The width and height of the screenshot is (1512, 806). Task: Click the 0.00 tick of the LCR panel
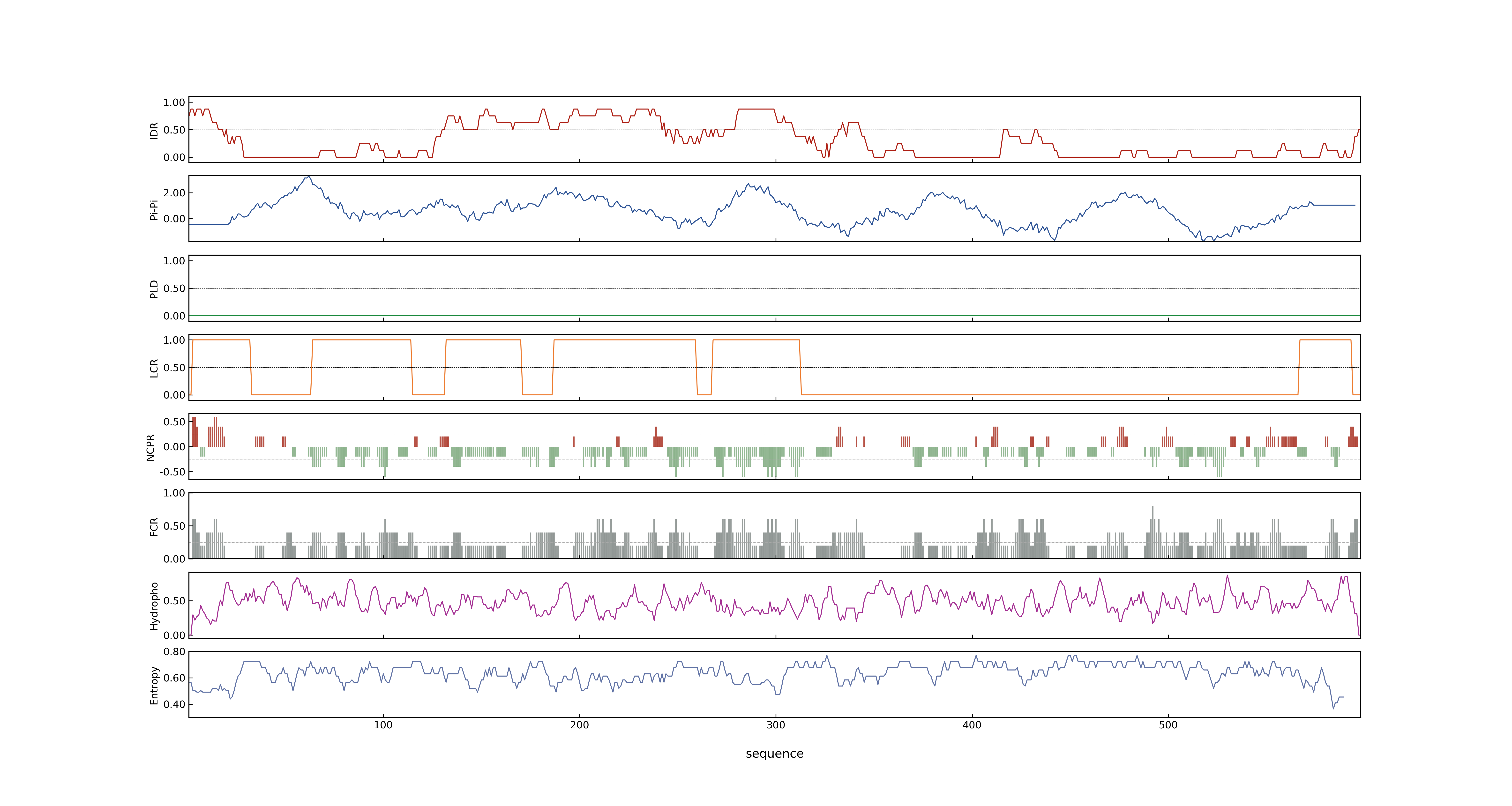click(174, 395)
